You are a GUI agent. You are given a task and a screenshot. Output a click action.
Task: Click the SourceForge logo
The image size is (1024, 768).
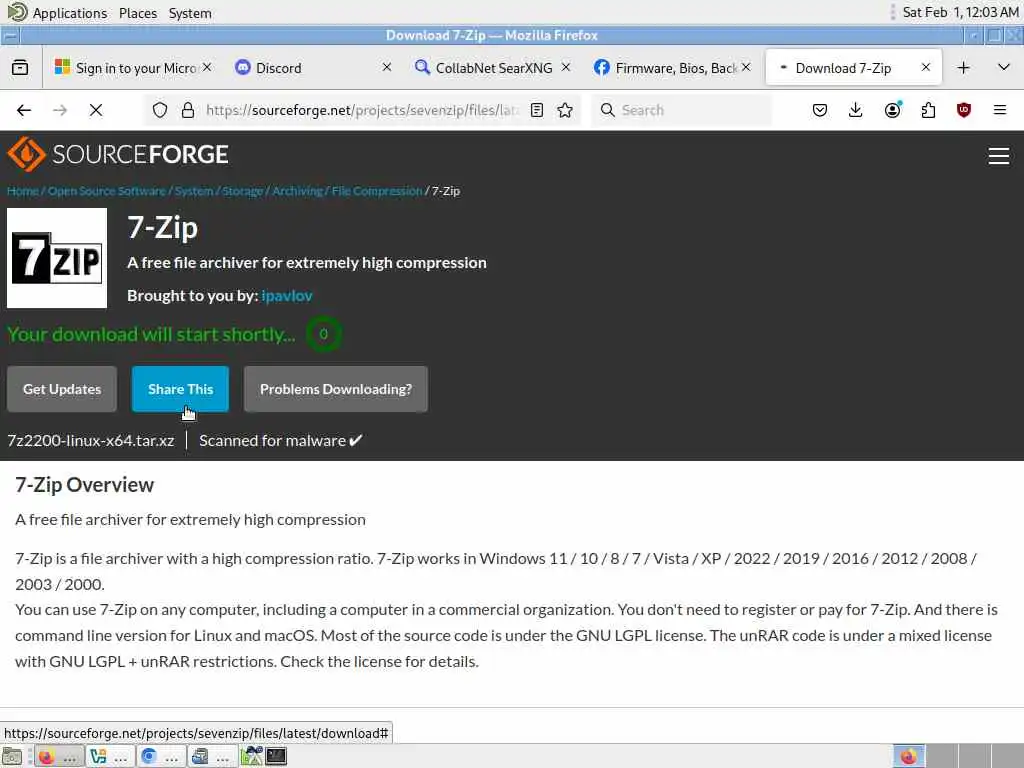(118, 154)
